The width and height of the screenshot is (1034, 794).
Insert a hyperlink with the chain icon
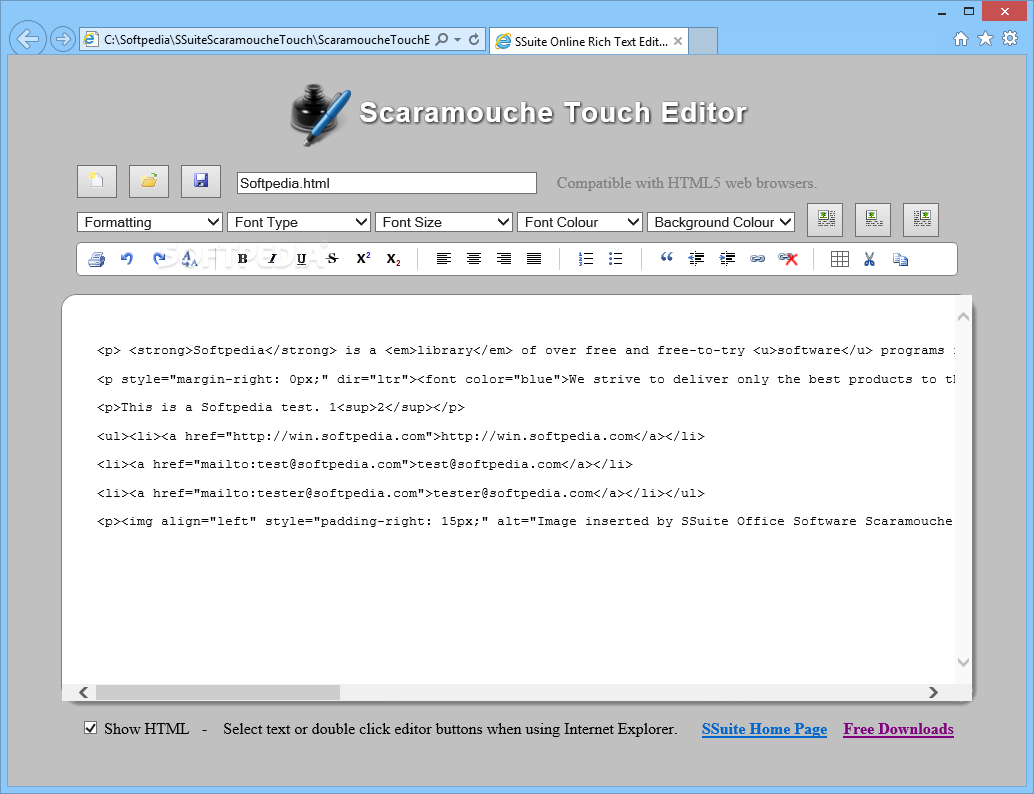click(757, 259)
